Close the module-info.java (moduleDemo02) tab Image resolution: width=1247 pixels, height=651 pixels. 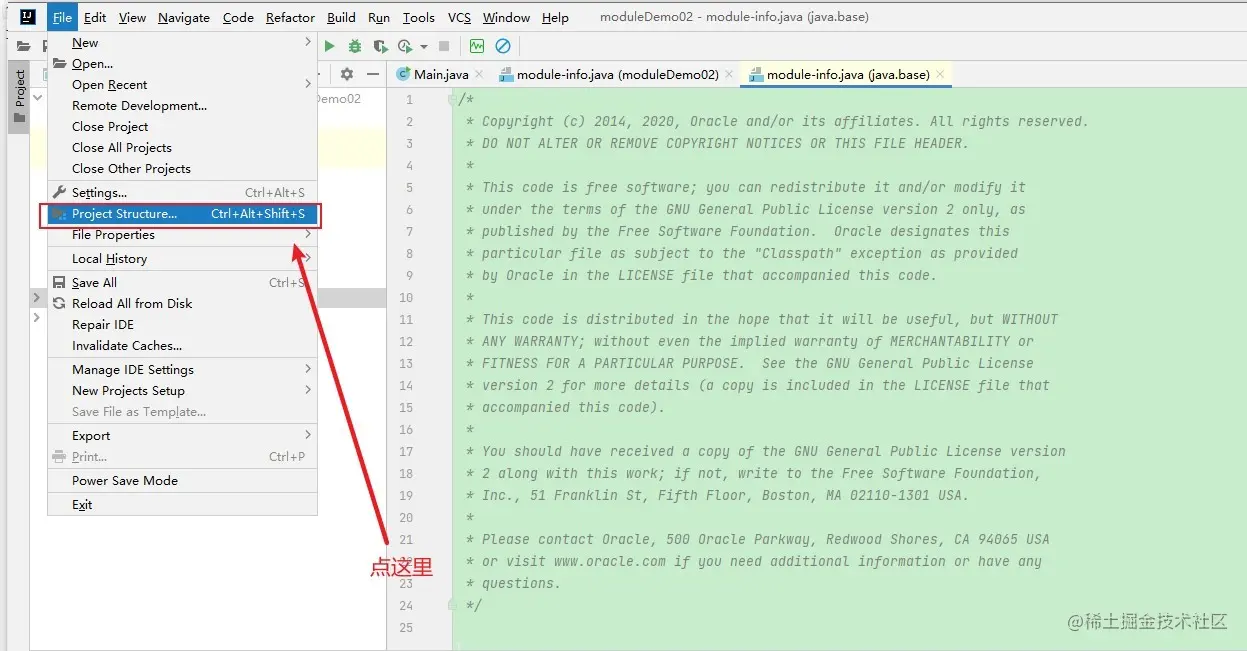pos(729,75)
